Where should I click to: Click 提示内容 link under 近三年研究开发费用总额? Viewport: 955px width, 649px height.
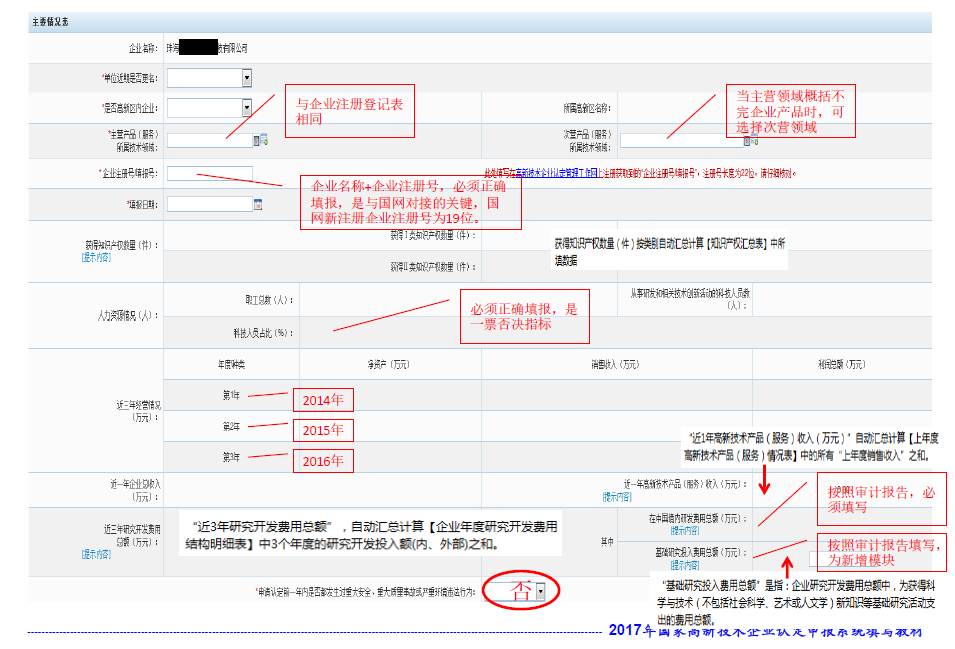96,553
